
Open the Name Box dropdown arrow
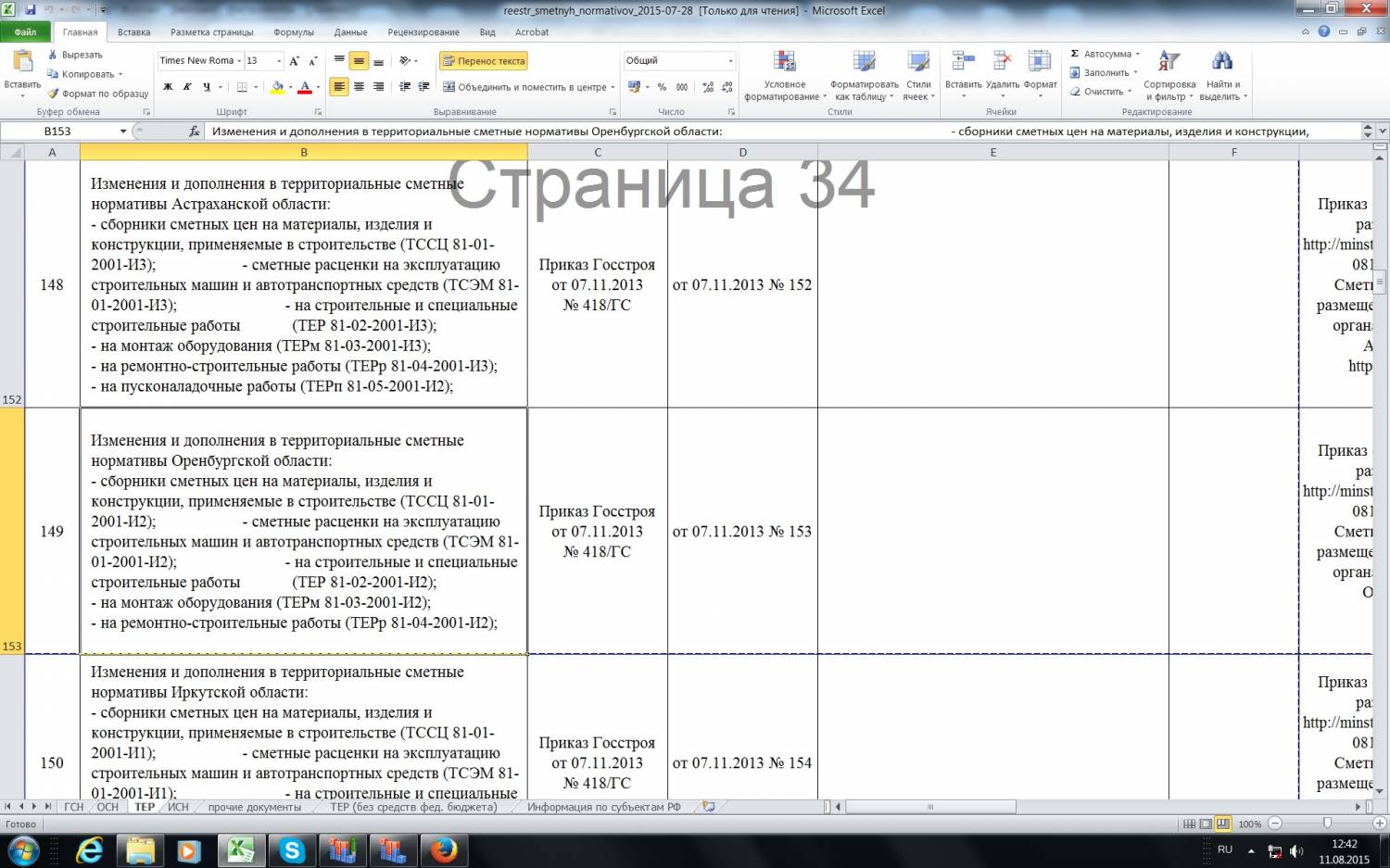tap(123, 132)
